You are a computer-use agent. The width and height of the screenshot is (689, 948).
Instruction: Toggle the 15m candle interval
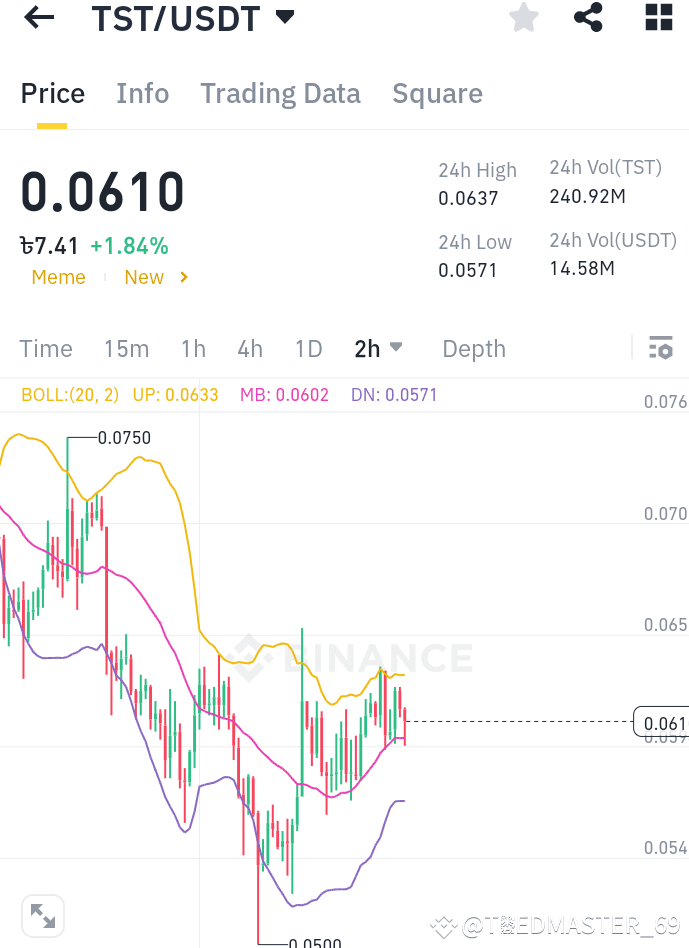[126, 348]
